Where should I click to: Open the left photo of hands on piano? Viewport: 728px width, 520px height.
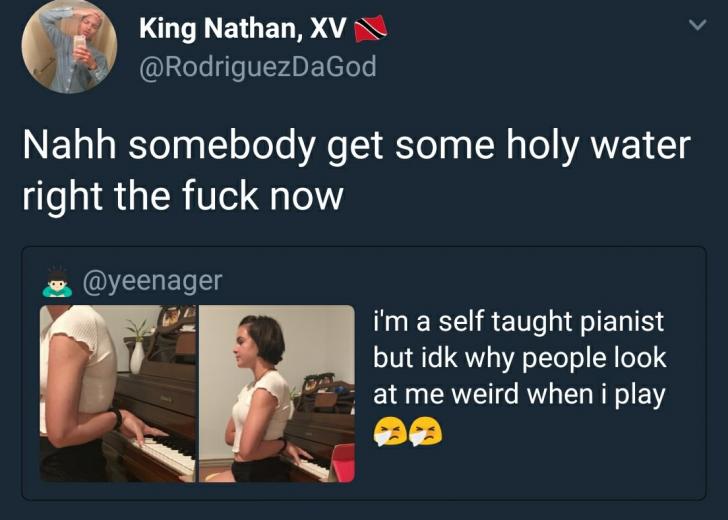(117, 393)
